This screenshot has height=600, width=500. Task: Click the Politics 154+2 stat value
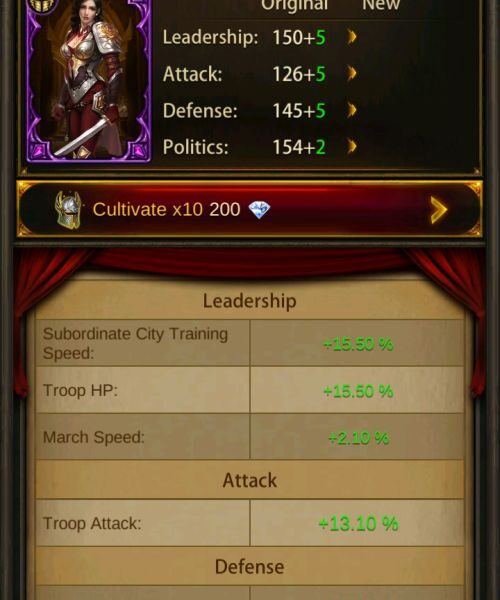(x=299, y=147)
